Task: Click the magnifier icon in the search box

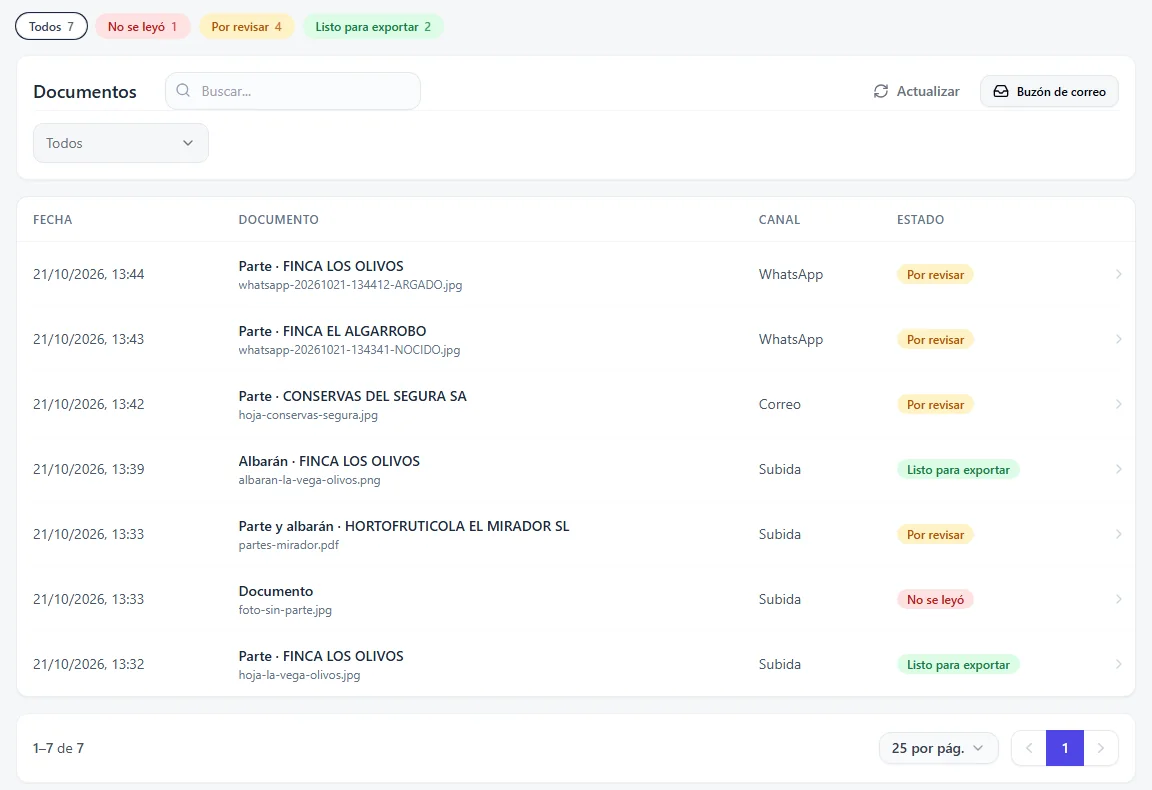Action: (x=183, y=90)
